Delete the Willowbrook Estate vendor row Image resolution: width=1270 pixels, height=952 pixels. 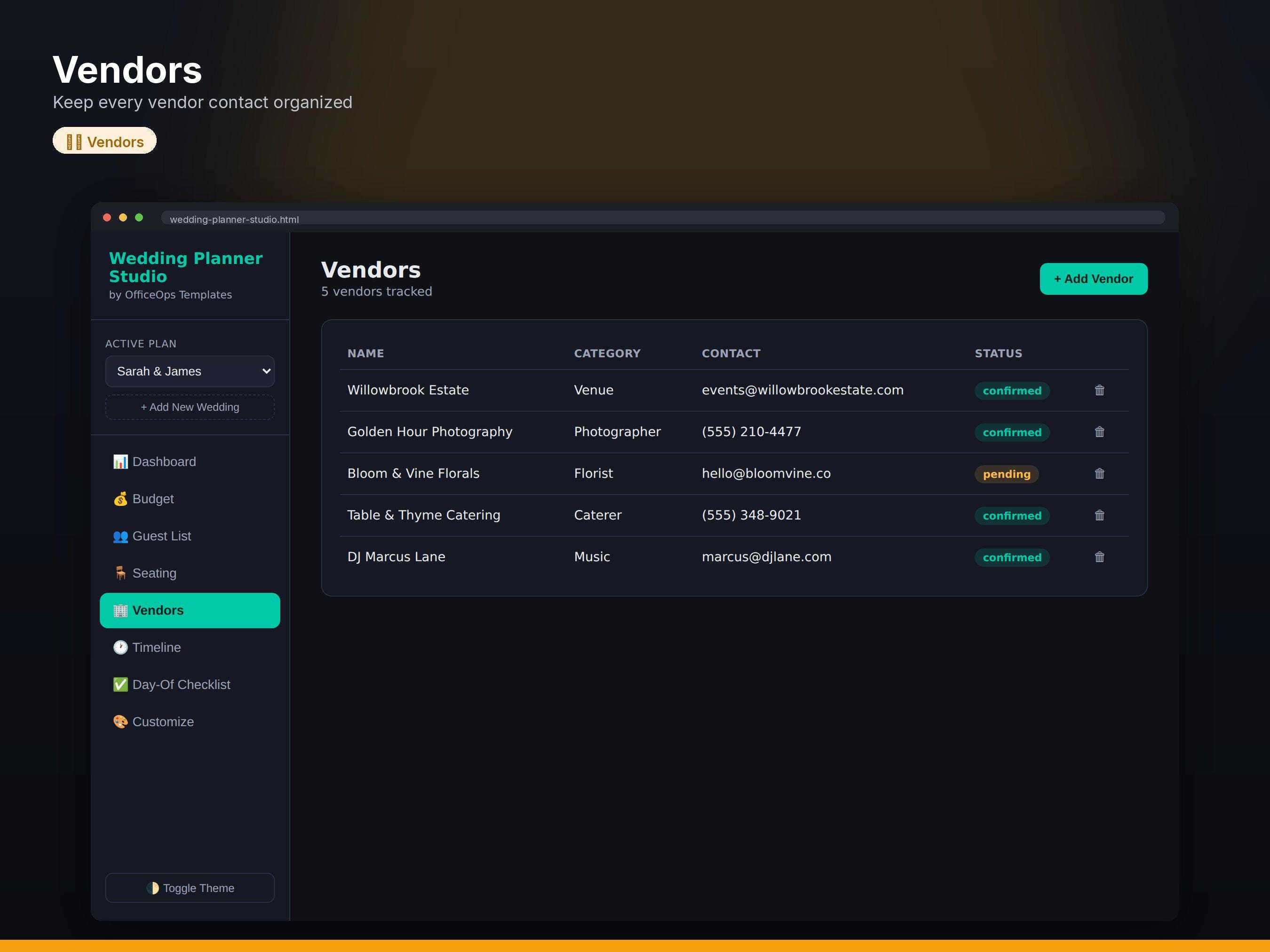(1099, 390)
